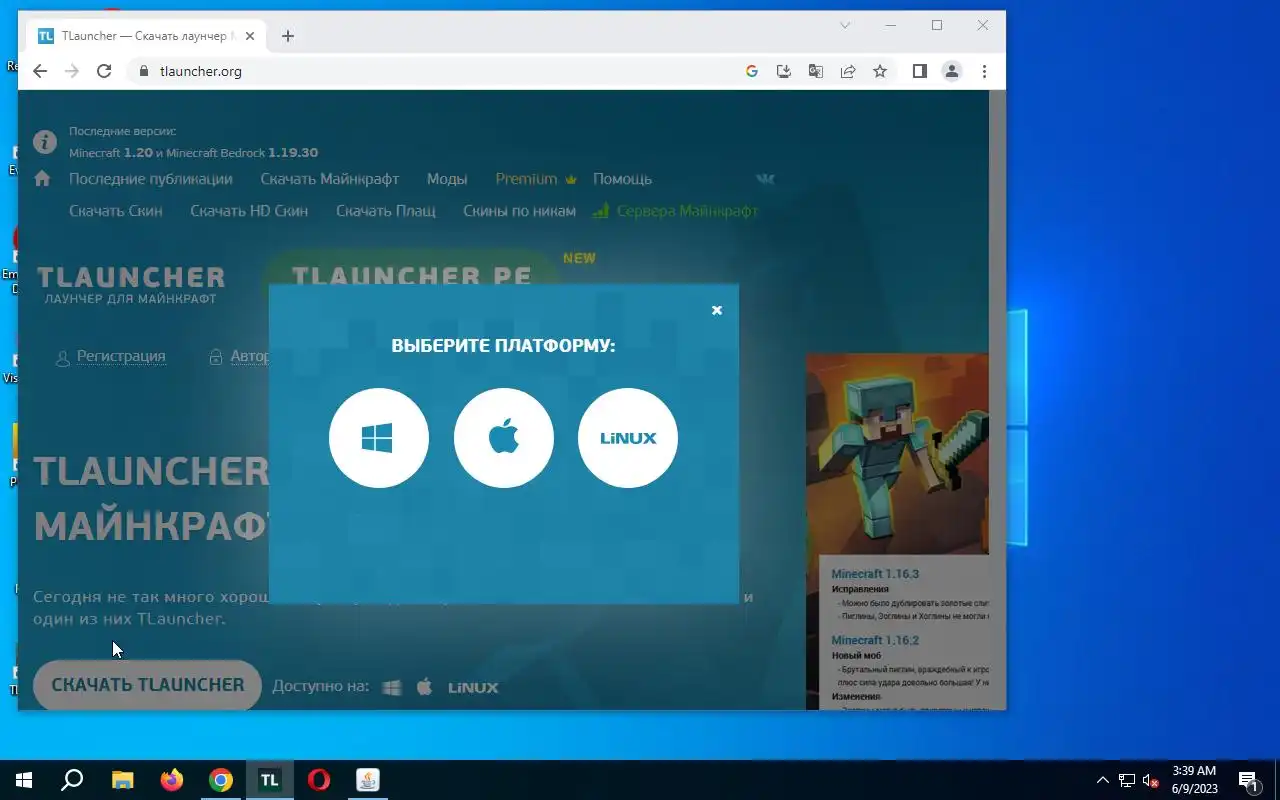This screenshot has height=800, width=1280.
Task: Open Premium menu item
Action: click(x=536, y=179)
